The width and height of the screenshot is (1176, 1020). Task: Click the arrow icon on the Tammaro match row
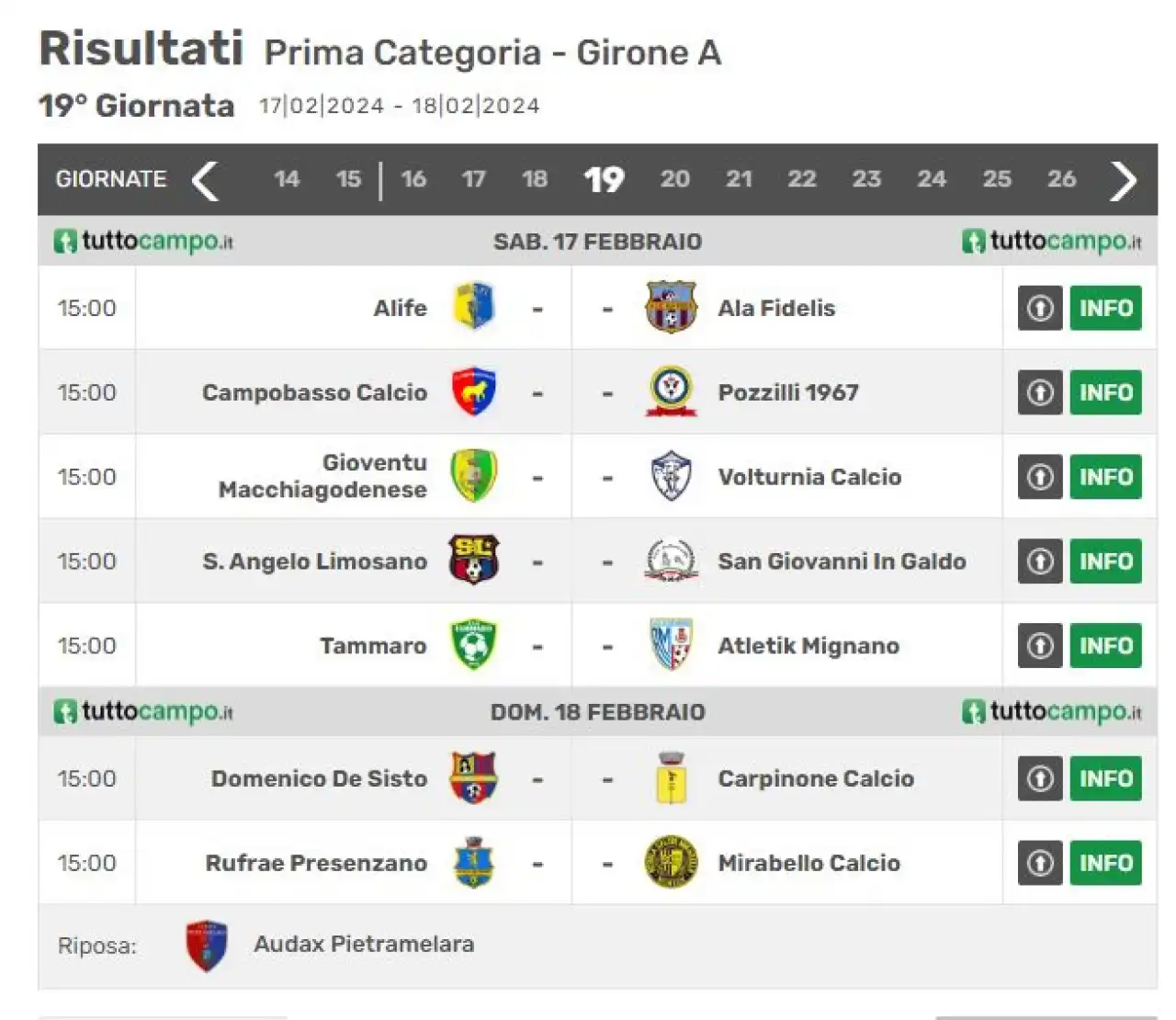1040,646
